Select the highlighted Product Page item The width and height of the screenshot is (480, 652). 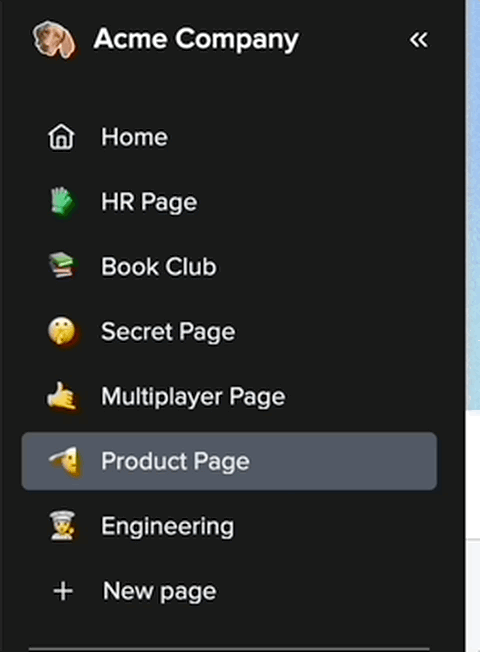229,461
